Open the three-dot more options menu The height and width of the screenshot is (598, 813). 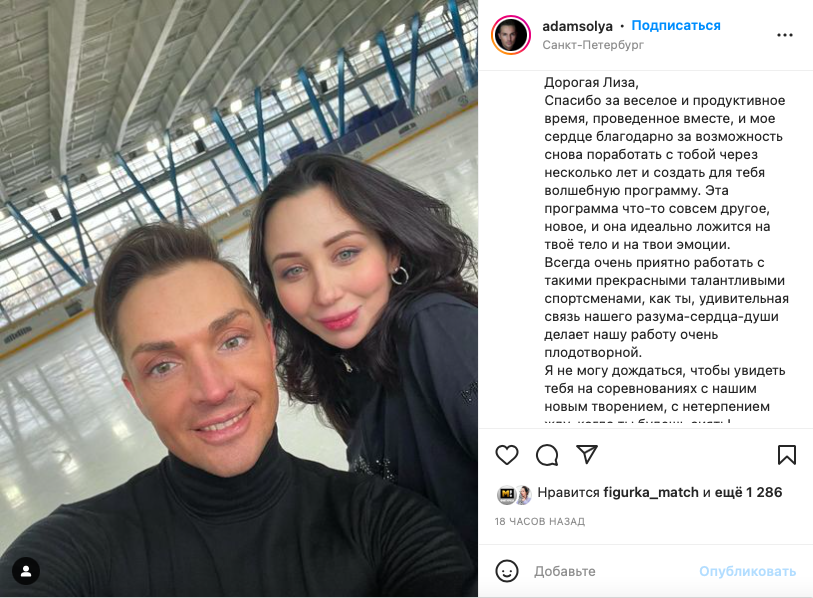tap(785, 35)
